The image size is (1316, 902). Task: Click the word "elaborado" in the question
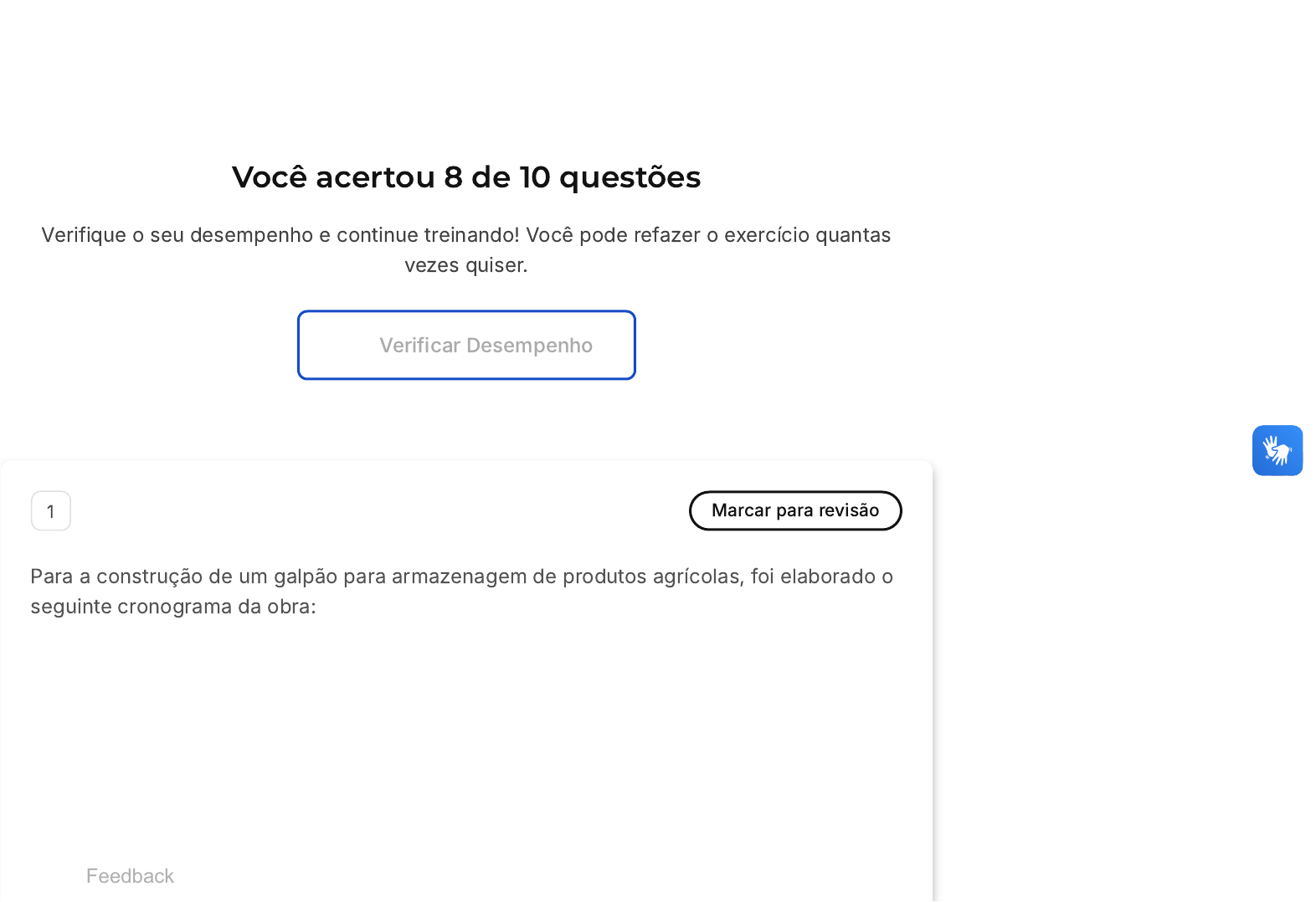click(x=828, y=577)
